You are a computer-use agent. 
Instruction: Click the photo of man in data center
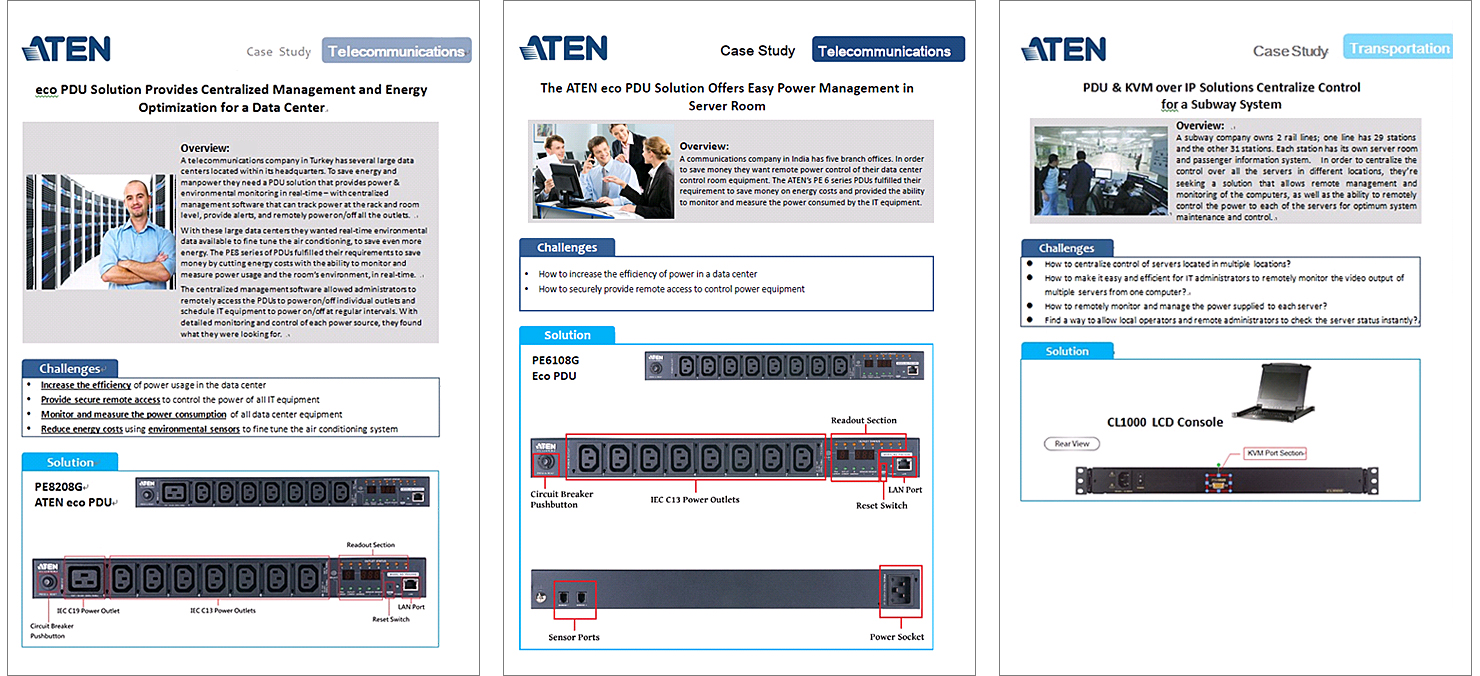click(x=99, y=232)
